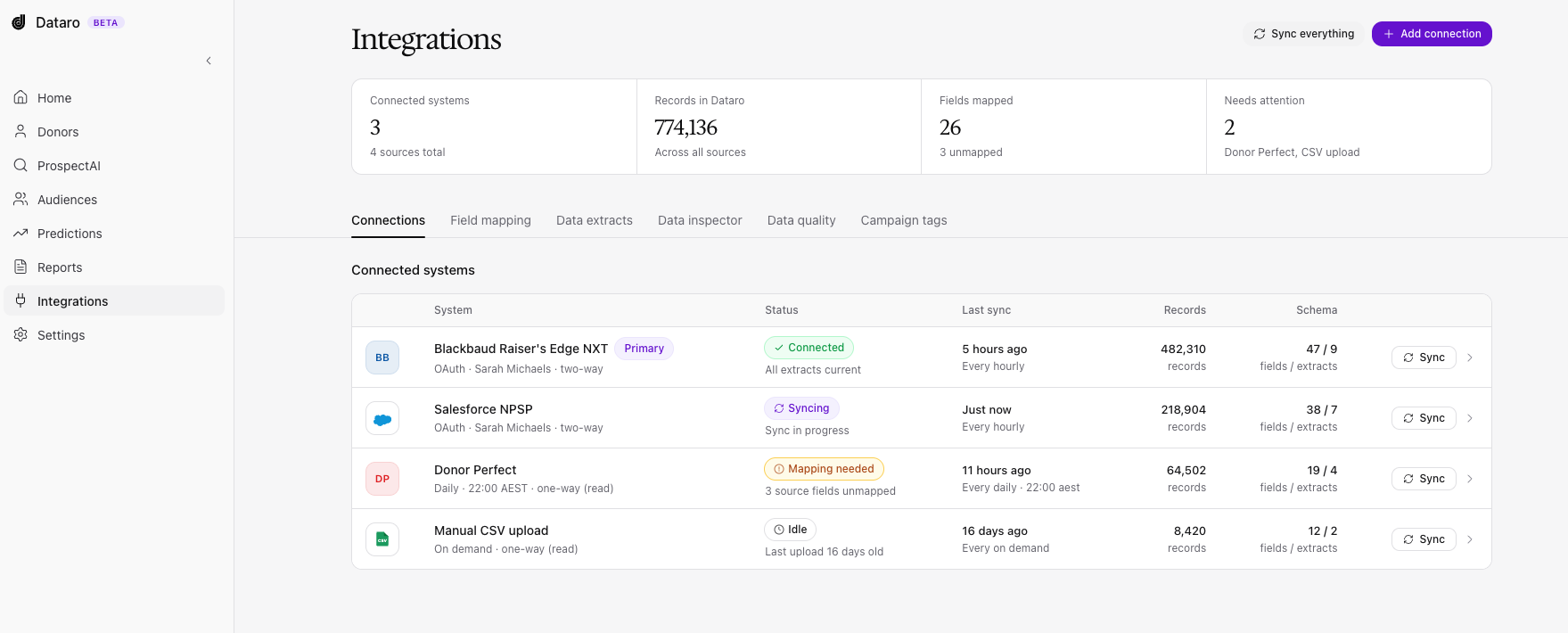Open Predictions from the sidebar
This screenshot has height=633, width=1568.
coord(114,234)
